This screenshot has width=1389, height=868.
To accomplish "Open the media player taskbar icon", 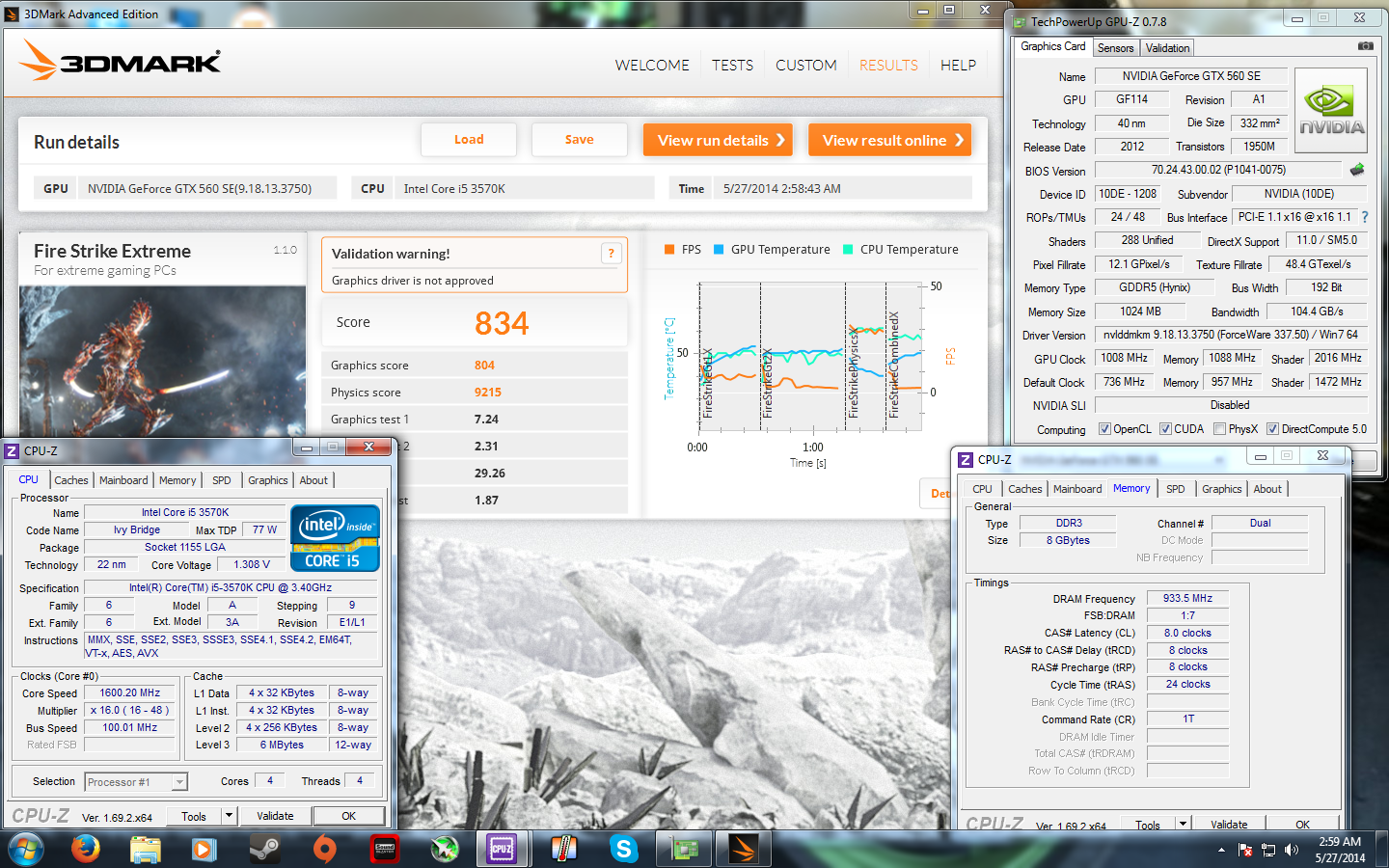I will pyautogui.click(x=204, y=849).
